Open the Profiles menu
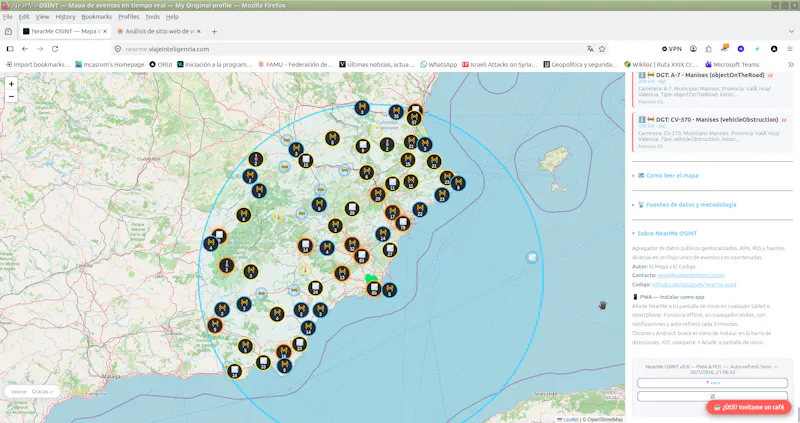Screen dimensions: 800x423 pyautogui.click(x=129, y=17)
